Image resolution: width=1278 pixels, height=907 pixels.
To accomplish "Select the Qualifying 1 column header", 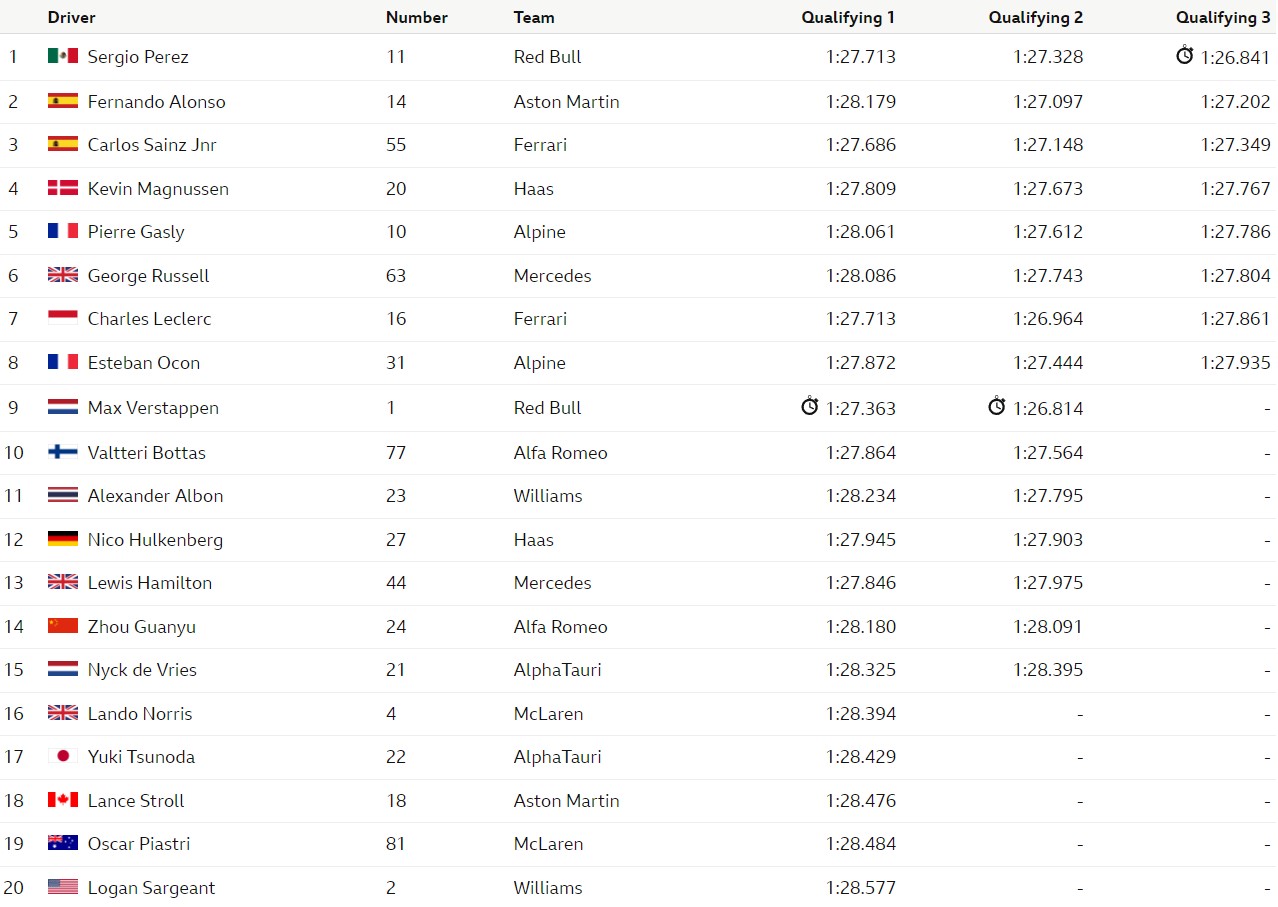I will tap(848, 17).
